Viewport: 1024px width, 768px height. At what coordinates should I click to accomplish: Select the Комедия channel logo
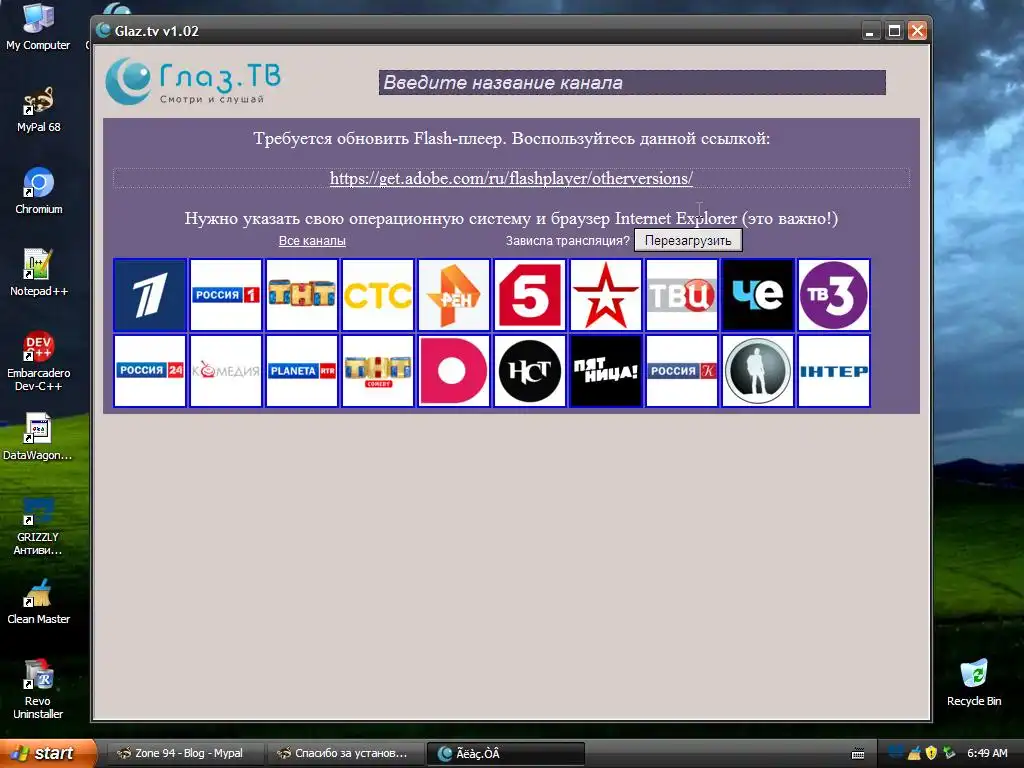click(x=226, y=371)
